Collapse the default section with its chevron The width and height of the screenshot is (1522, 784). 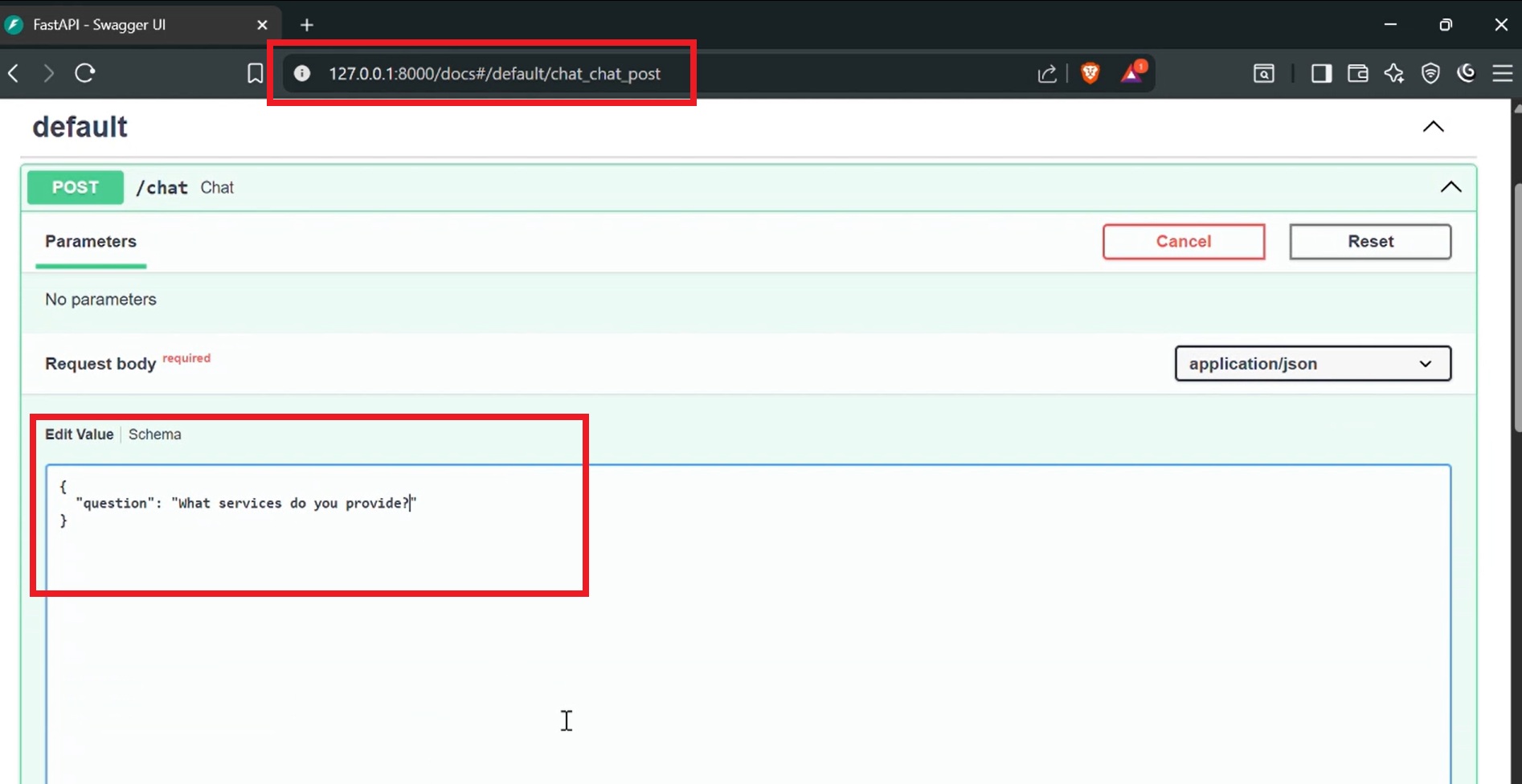click(1434, 126)
